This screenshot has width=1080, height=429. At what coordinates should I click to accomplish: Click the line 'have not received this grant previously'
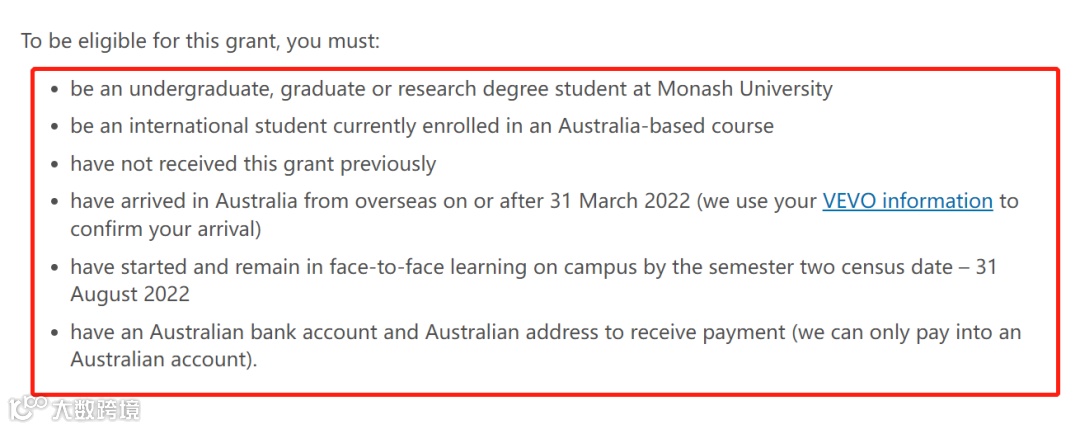253,165
